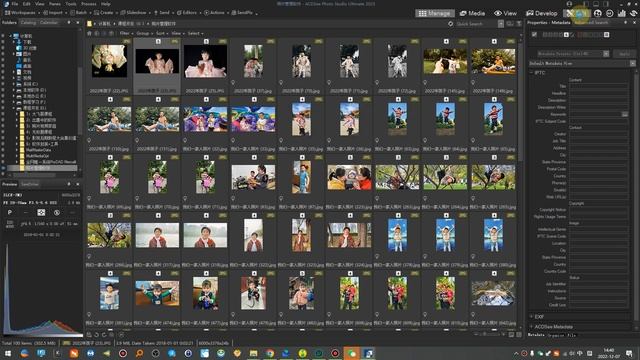Open the Actions dropdown
Screen dimensions: 640x360
point(216,13)
